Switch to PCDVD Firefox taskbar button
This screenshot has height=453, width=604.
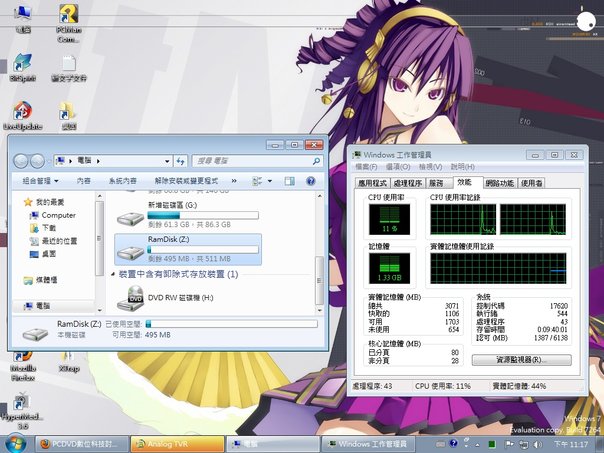click(x=82, y=444)
